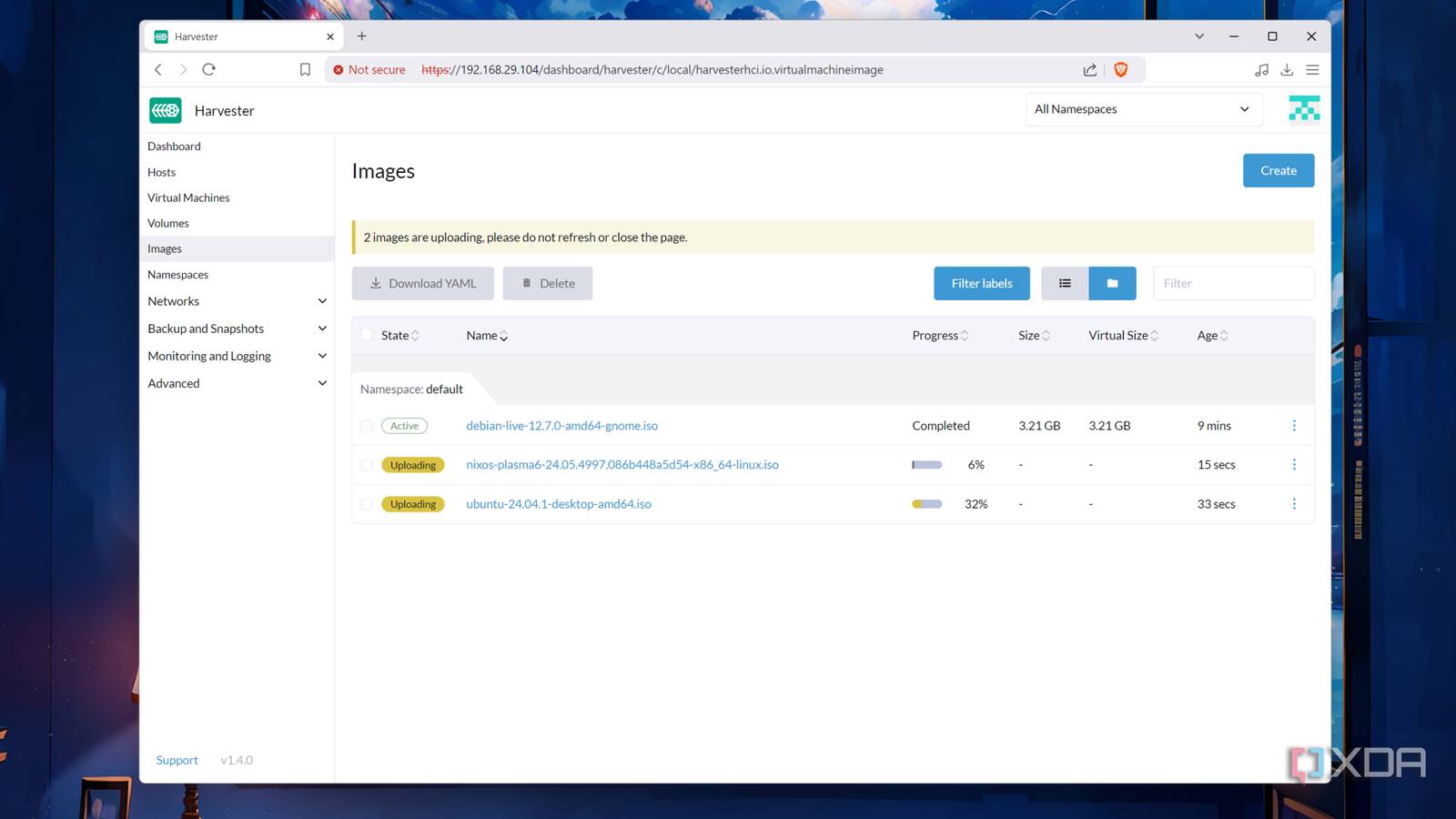1456x819 pixels.
Task: Open actions menu for debian-live image row
Action: [1294, 426]
